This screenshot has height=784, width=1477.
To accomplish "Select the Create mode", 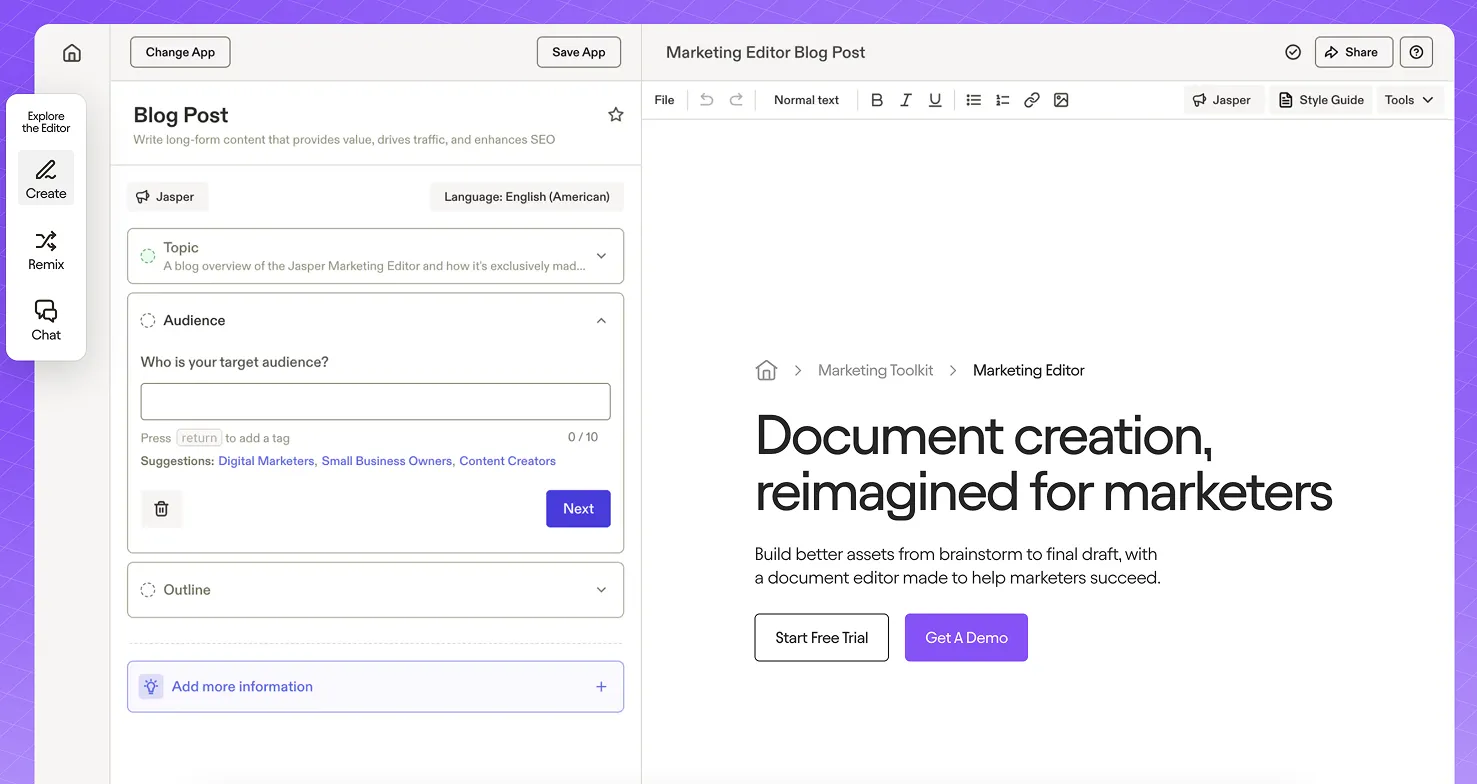I will [x=46, y=178].
